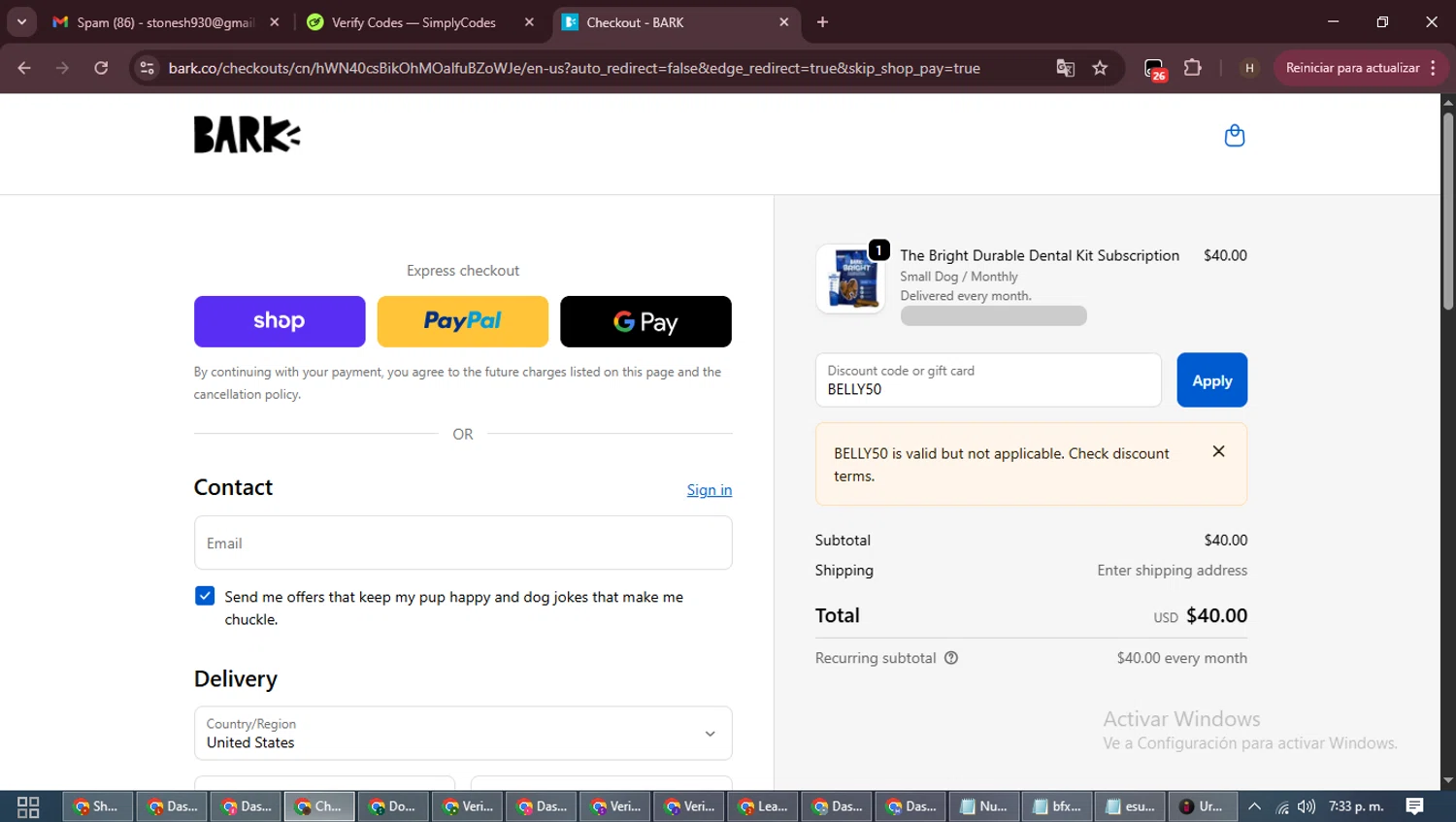Open the bfx... Notepad taskbar window
1456x822 pixels.
1057,806
